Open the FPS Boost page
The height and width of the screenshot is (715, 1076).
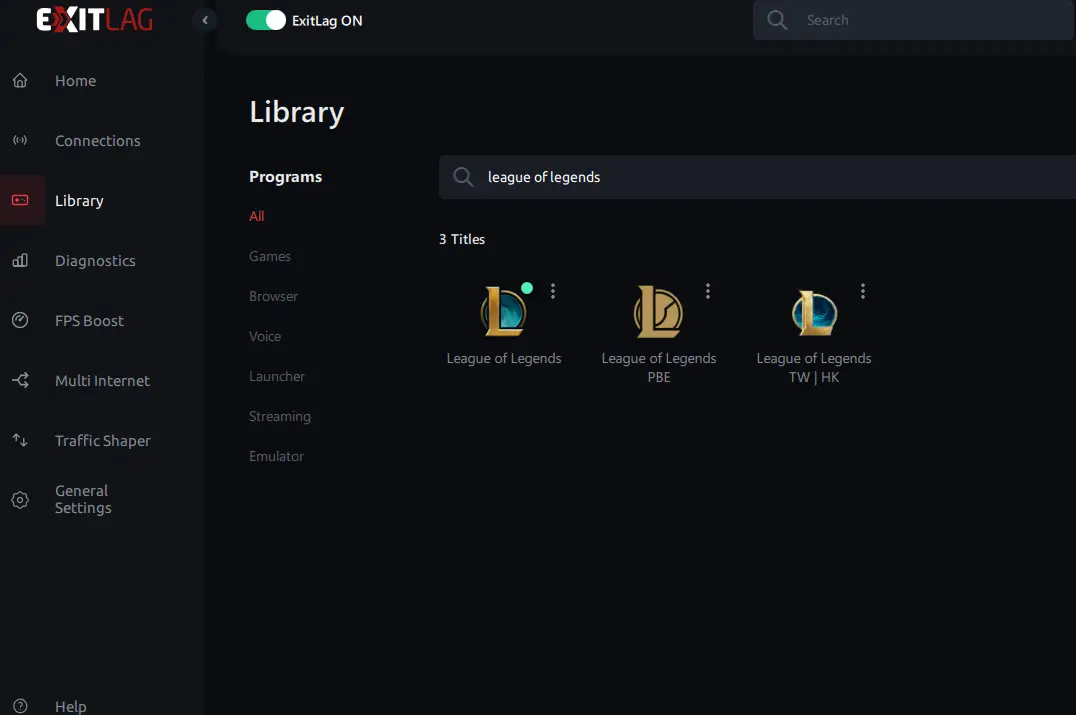[89, 320]
